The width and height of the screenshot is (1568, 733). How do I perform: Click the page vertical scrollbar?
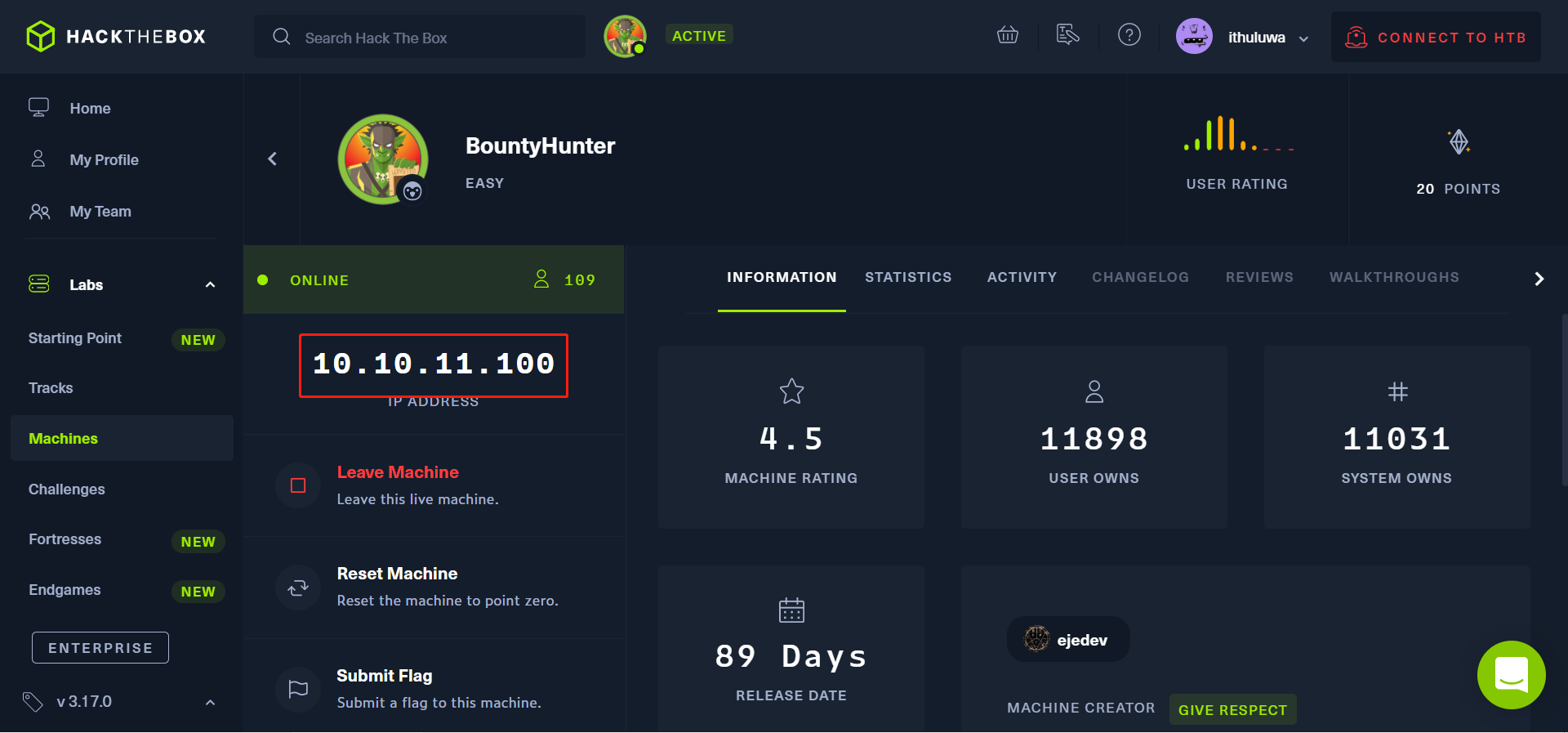coord(1564,400)
